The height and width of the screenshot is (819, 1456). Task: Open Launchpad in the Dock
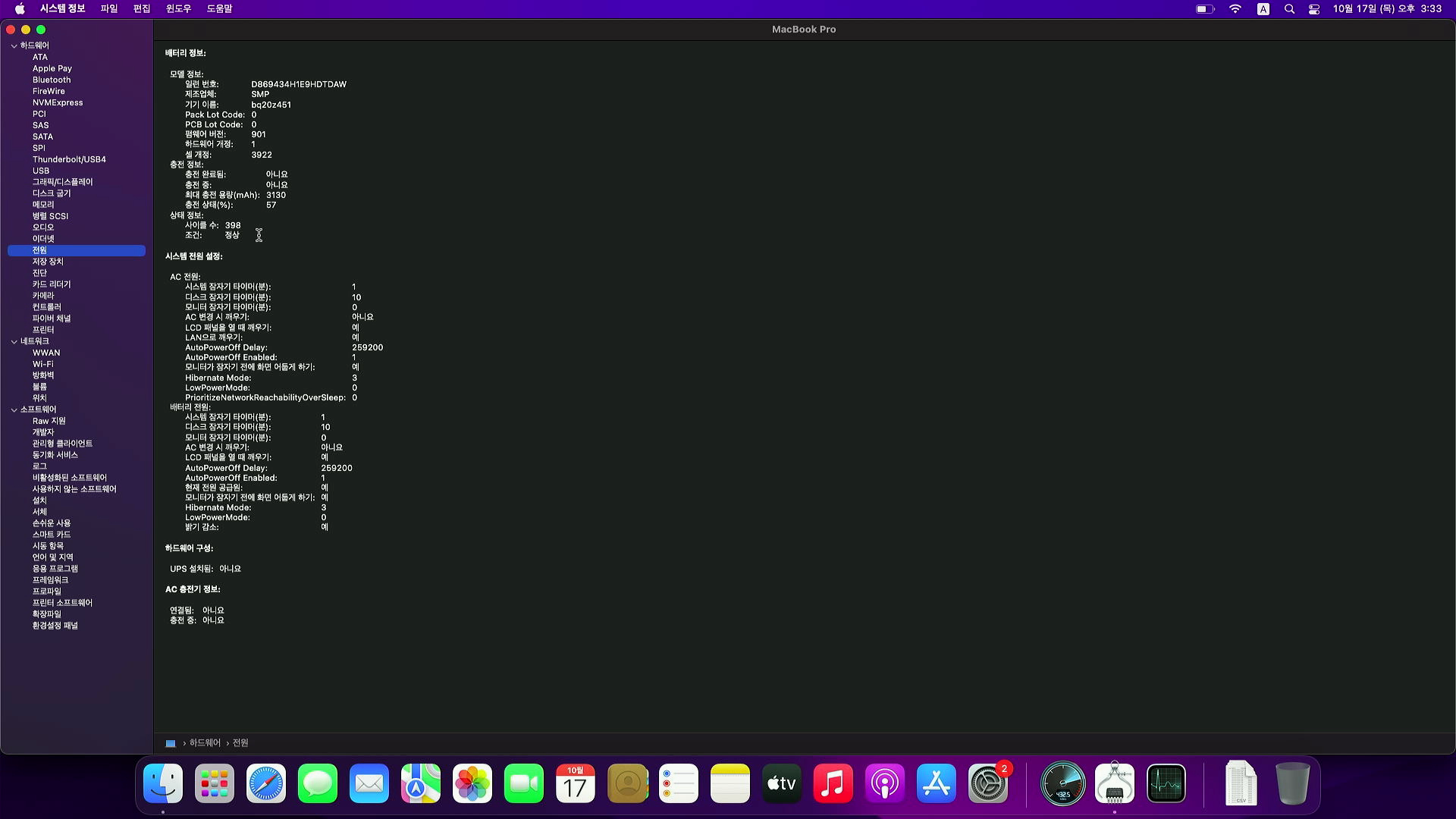click(x=215, y=783)
